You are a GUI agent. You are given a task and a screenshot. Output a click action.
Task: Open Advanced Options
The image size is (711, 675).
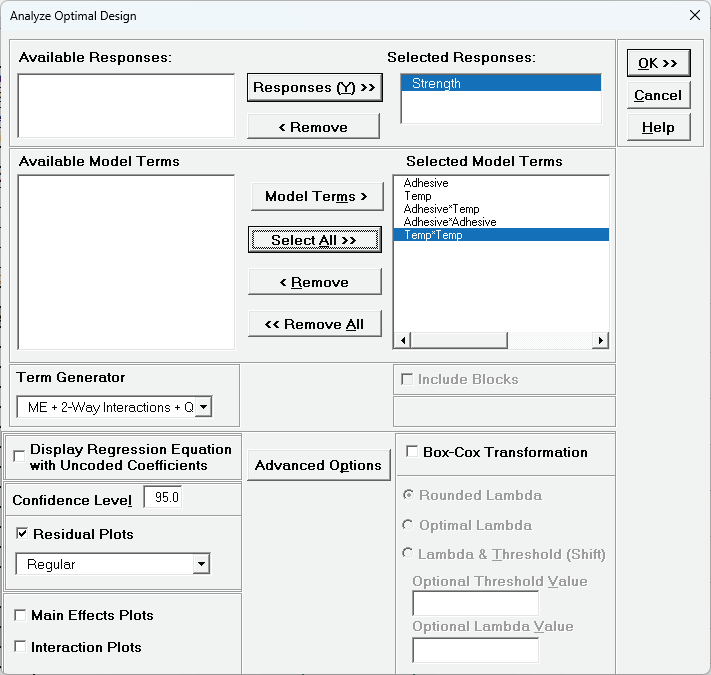point(318,465)
